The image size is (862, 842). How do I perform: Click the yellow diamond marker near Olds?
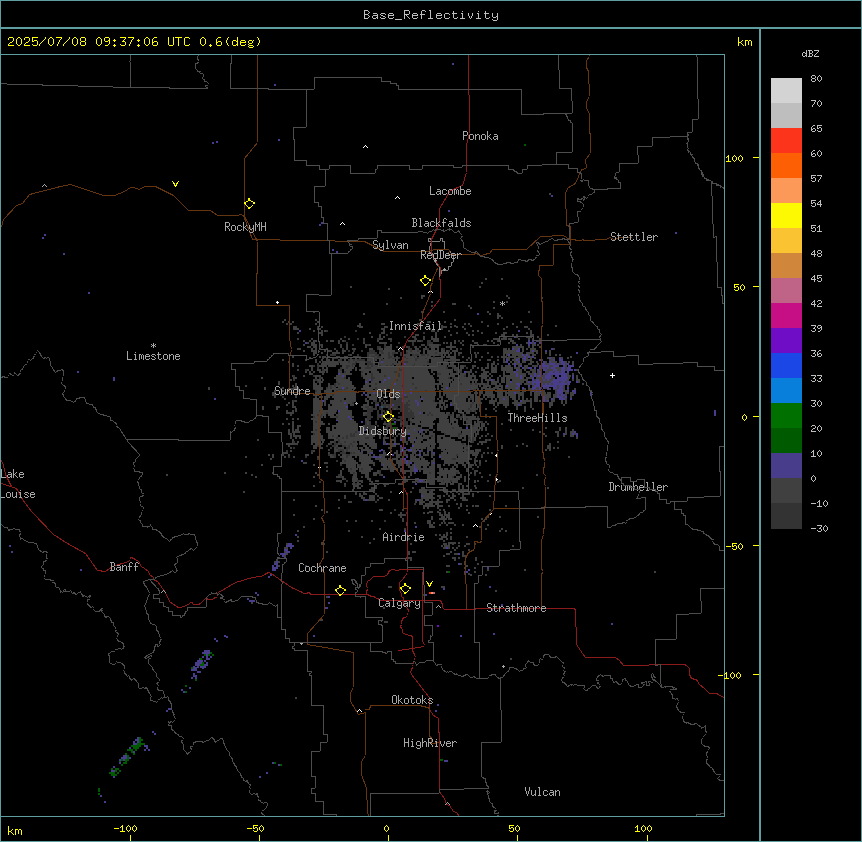click(x=388, y=417)
